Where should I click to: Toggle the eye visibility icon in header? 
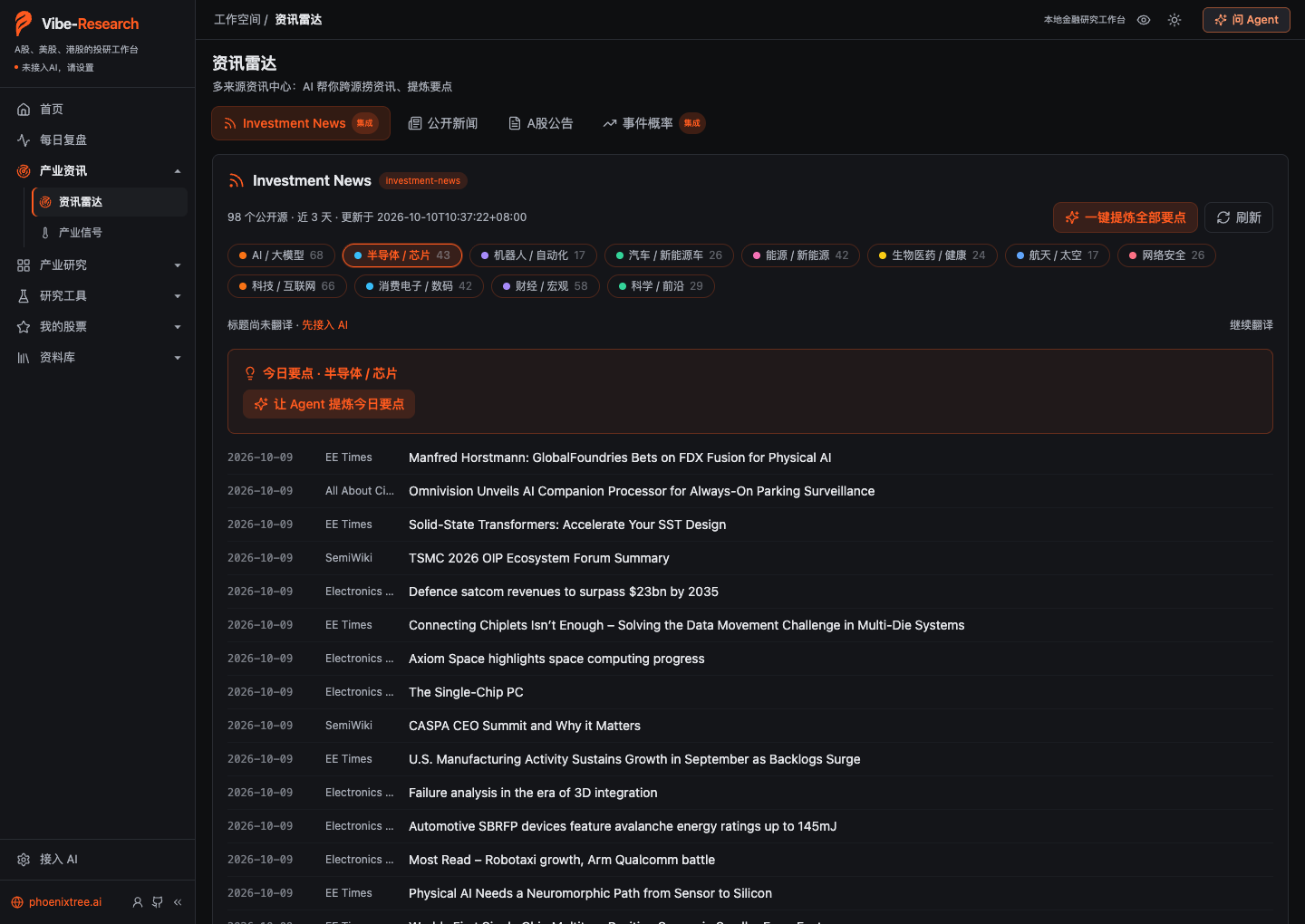pos(1144,20)
